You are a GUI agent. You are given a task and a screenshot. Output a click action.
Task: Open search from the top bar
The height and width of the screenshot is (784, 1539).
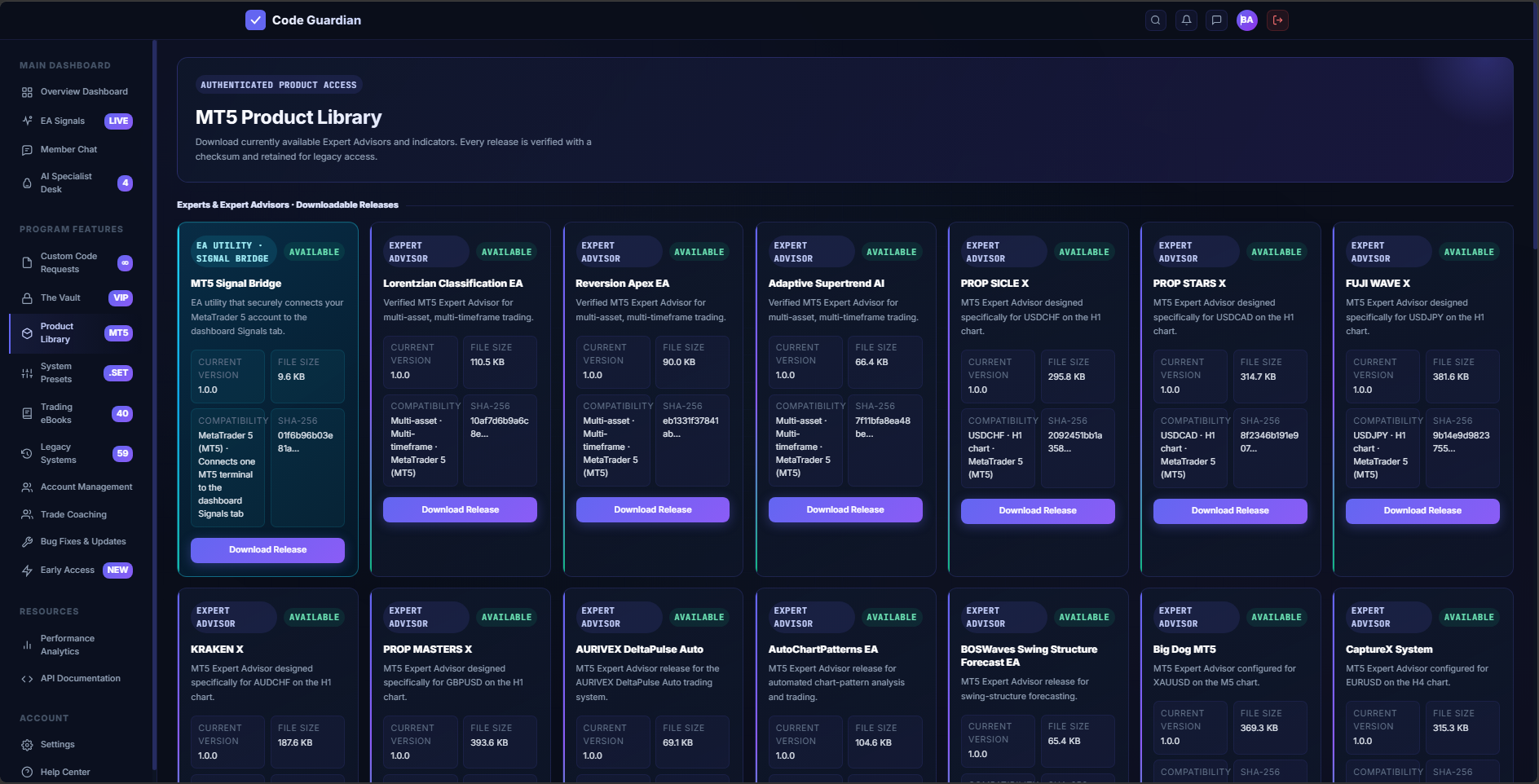tap(1155, 20)
